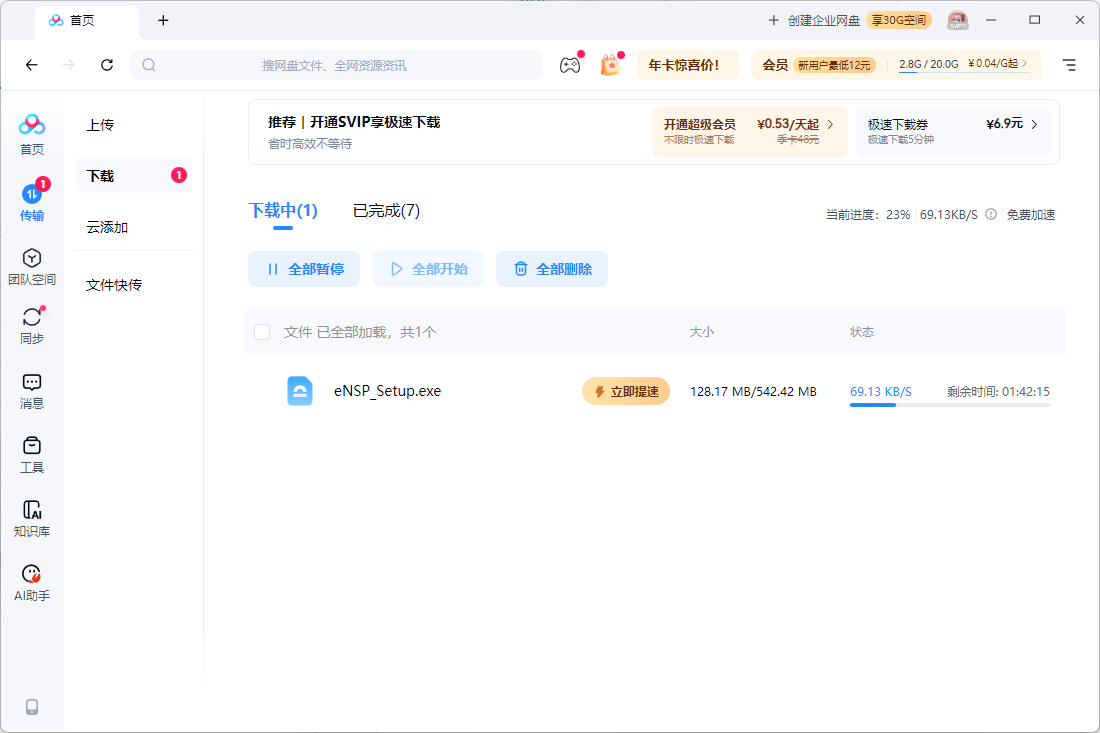Switch to the 已完成(7) tab

386,210
